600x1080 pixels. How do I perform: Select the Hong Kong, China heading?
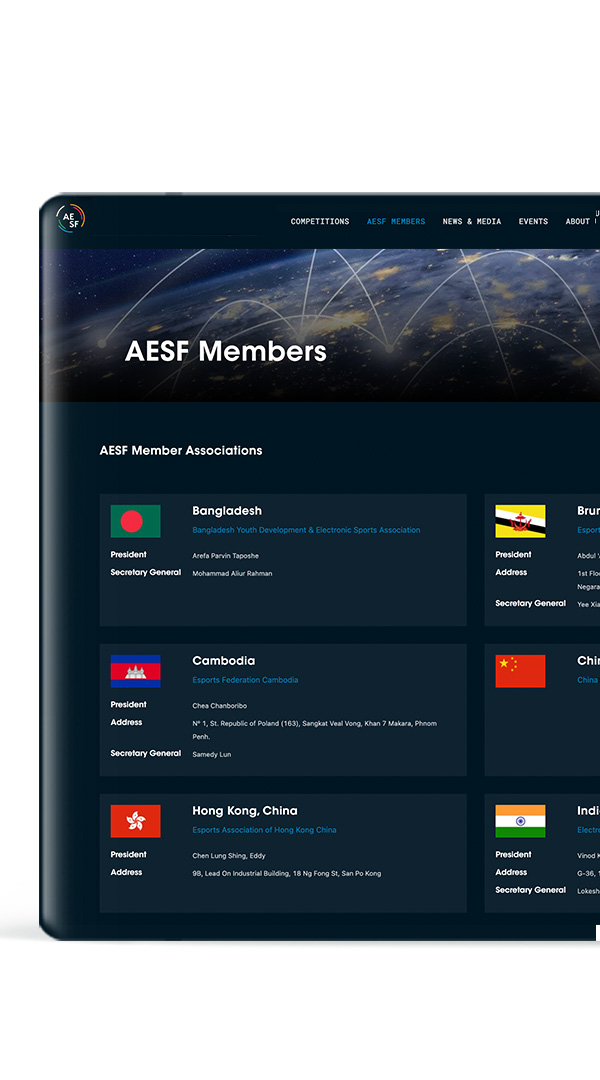245,811
